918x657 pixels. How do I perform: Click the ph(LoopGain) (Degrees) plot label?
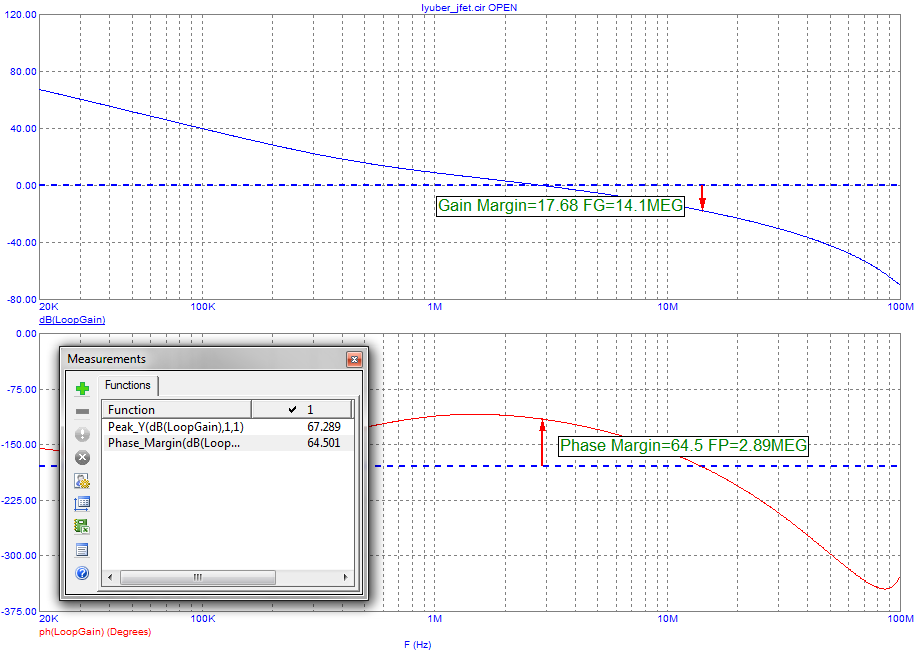(95, 632)
